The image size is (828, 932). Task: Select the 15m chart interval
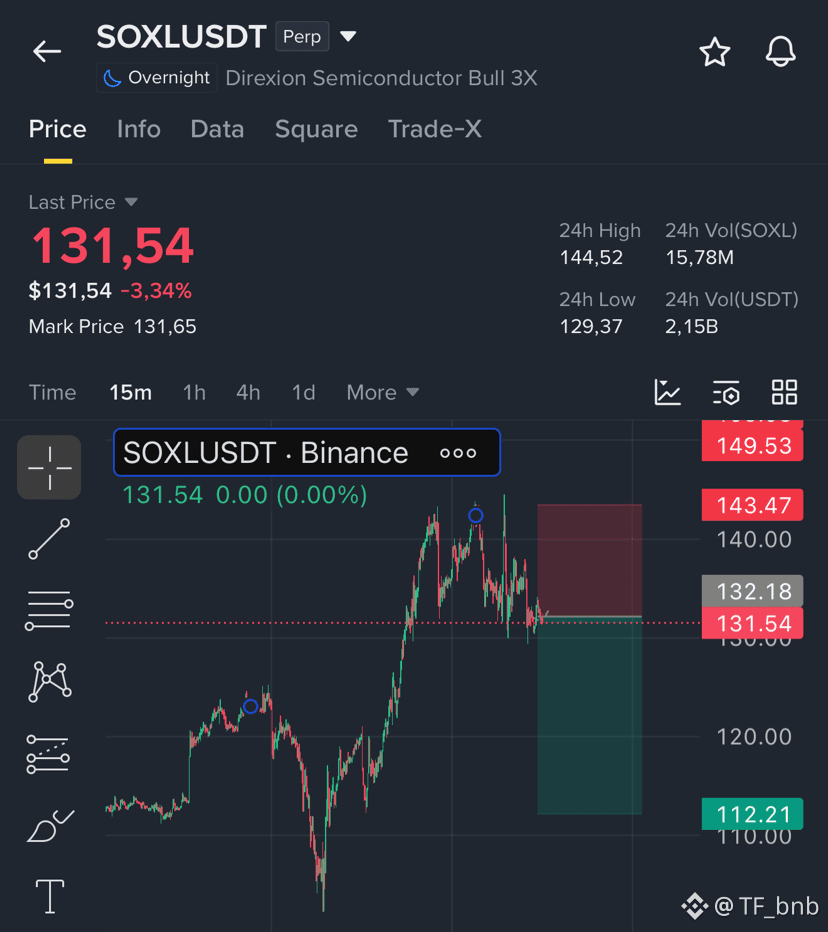[130, 392]
